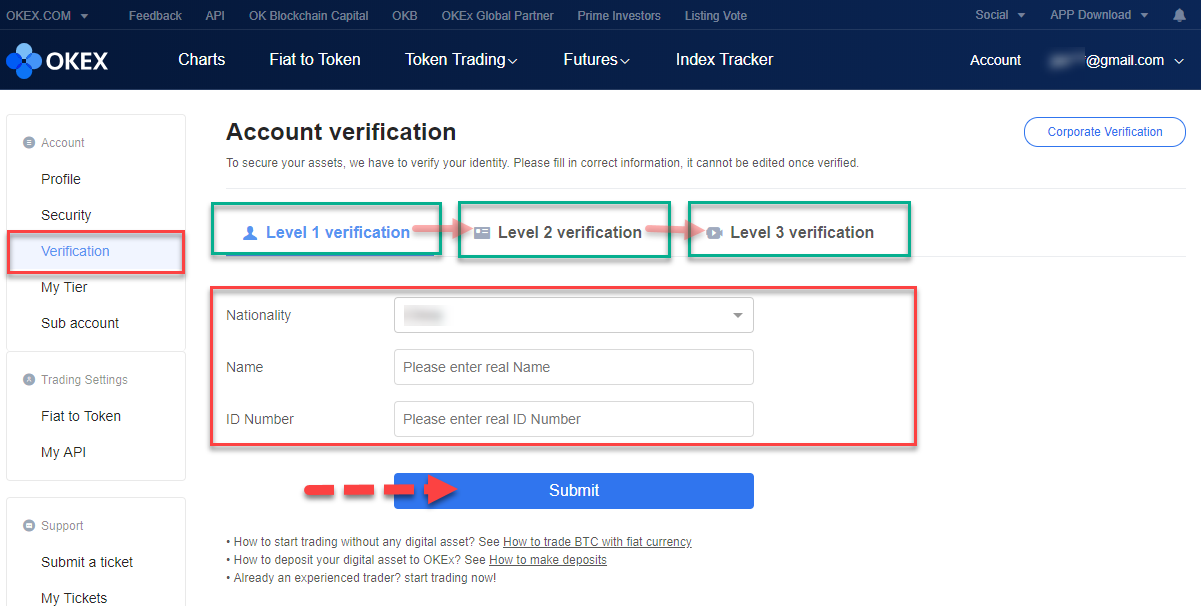Switch to Level 1 verification tab
1201x606 pixels.
[327, 232]
